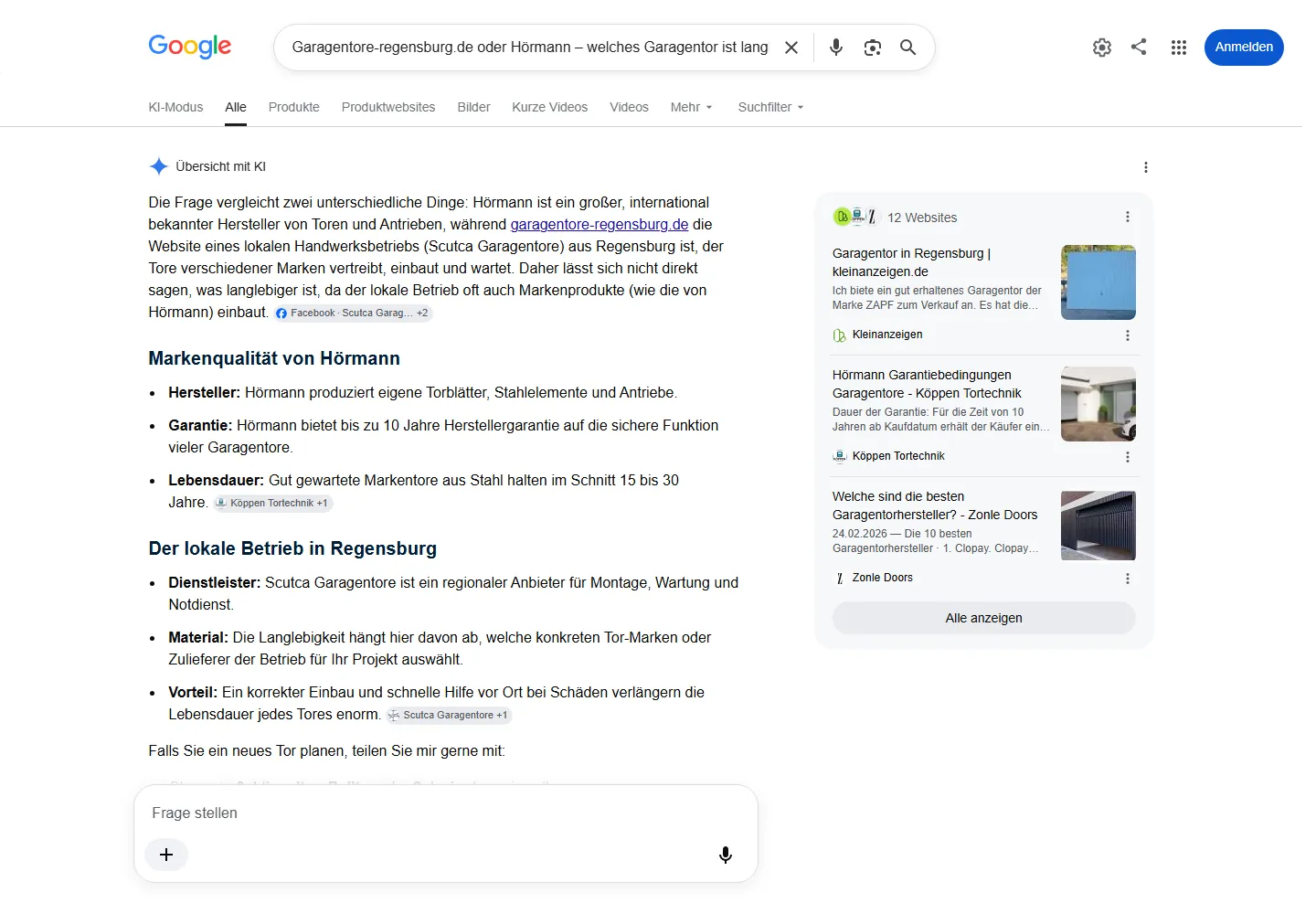Clear the search query with X icon
The image size is (1316, 914).
pos(791,48)
